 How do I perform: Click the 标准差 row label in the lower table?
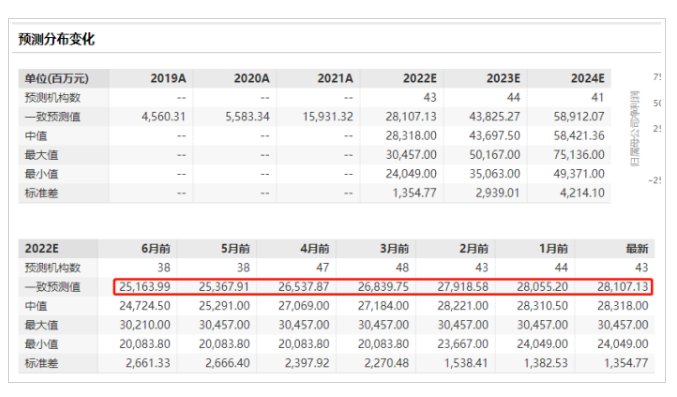[41, 363]
